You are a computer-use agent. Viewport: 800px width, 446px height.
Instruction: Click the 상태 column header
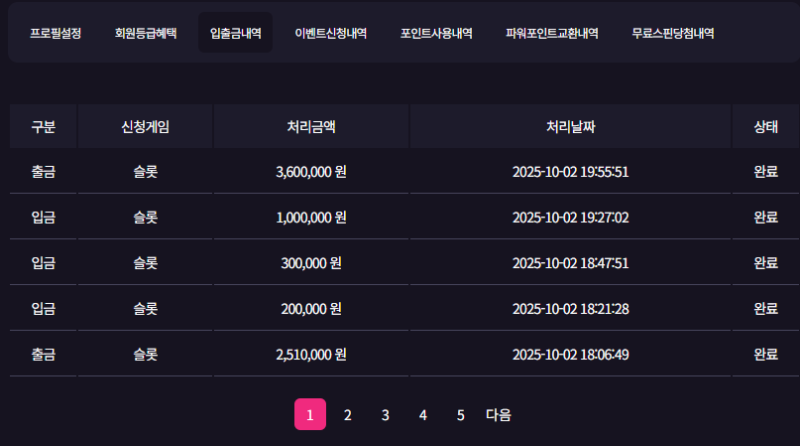766,127
